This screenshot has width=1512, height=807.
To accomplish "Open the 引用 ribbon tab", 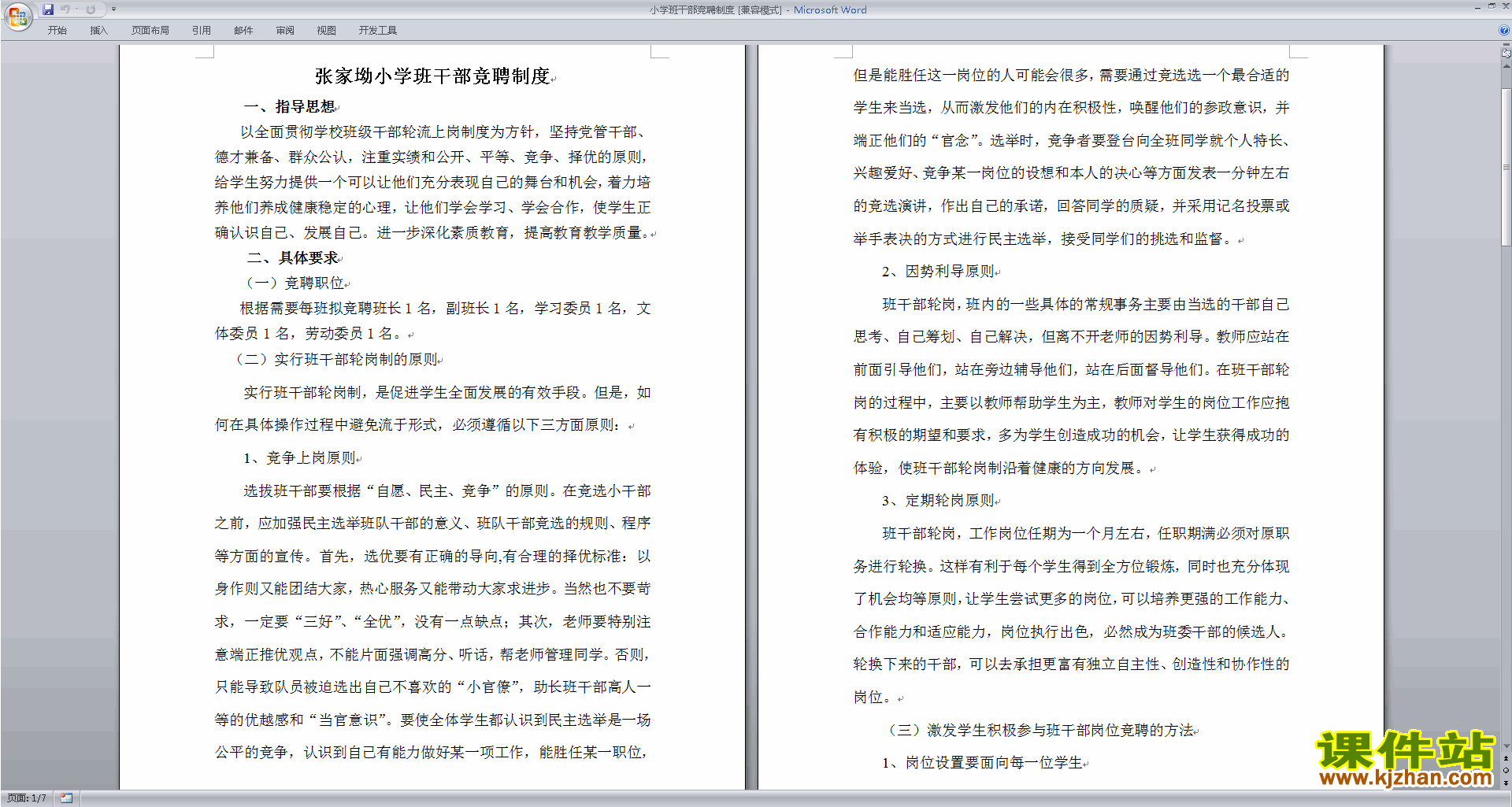I will tap(201, 31).
